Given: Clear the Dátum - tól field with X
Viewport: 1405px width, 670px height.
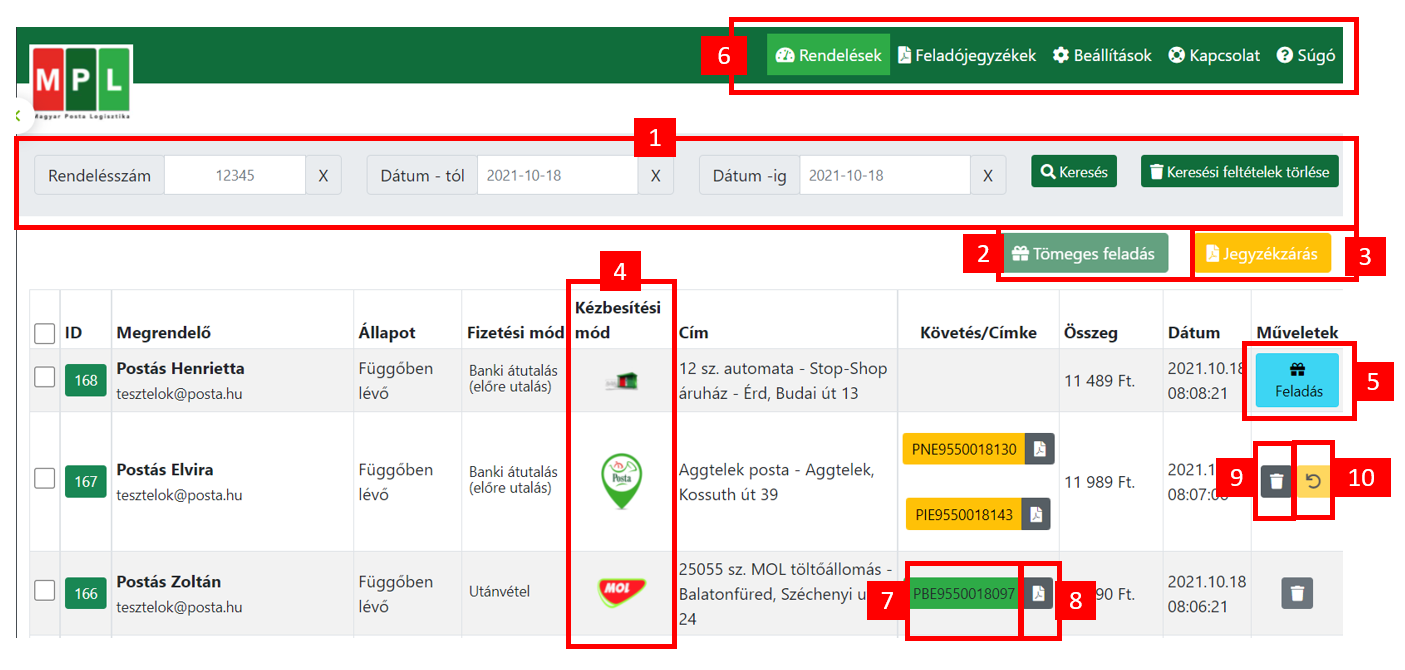Looking at the screenshot, I should [x=655, y=175].
